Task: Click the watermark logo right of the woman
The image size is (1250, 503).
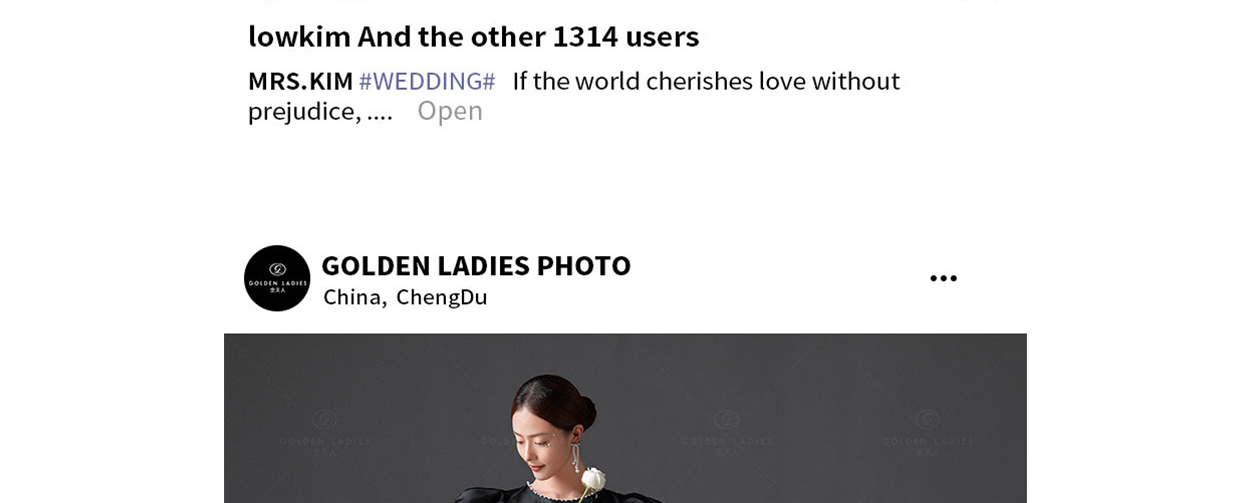Action: click(x=727, y=431)
